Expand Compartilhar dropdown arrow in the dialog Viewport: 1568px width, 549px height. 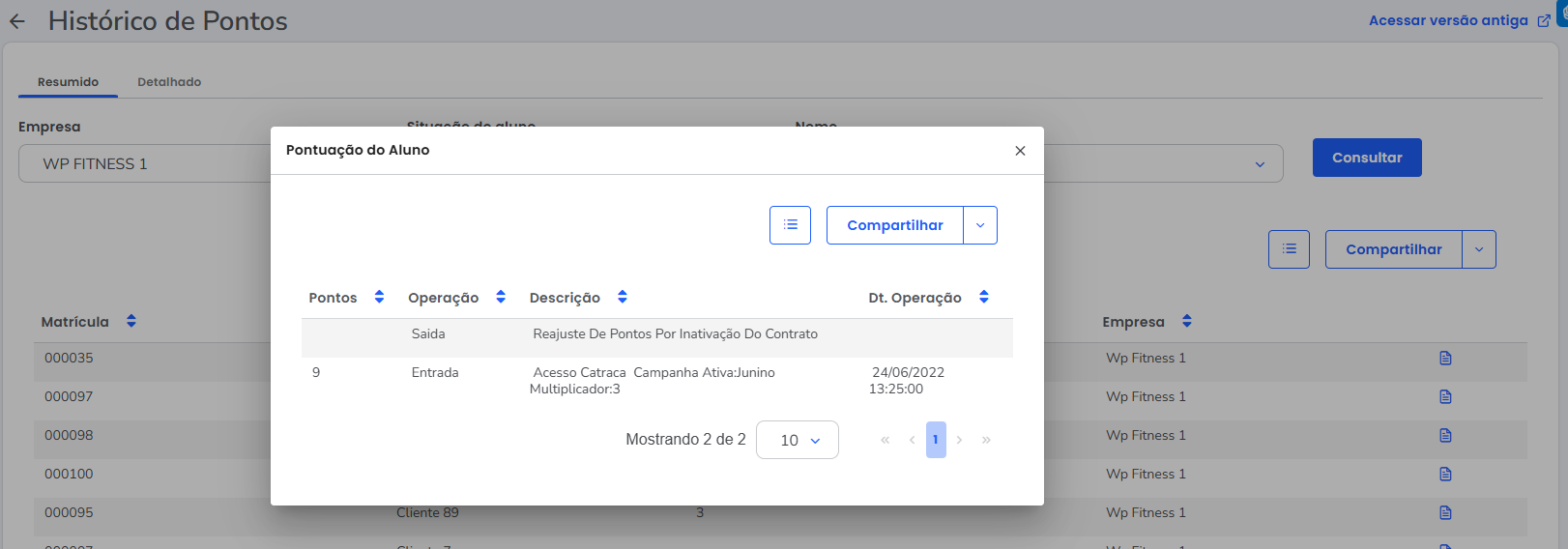tap(980, 225)
